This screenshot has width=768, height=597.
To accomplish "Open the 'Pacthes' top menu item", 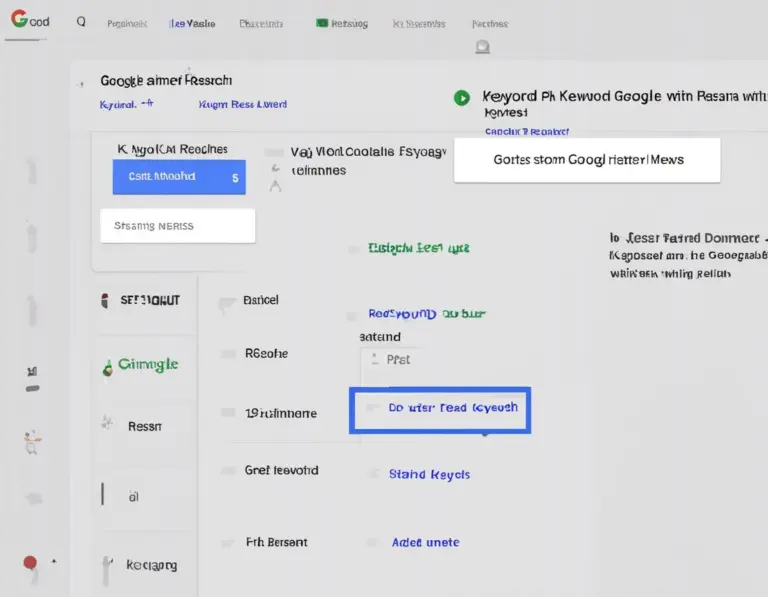I will click(x=490, y=24).
